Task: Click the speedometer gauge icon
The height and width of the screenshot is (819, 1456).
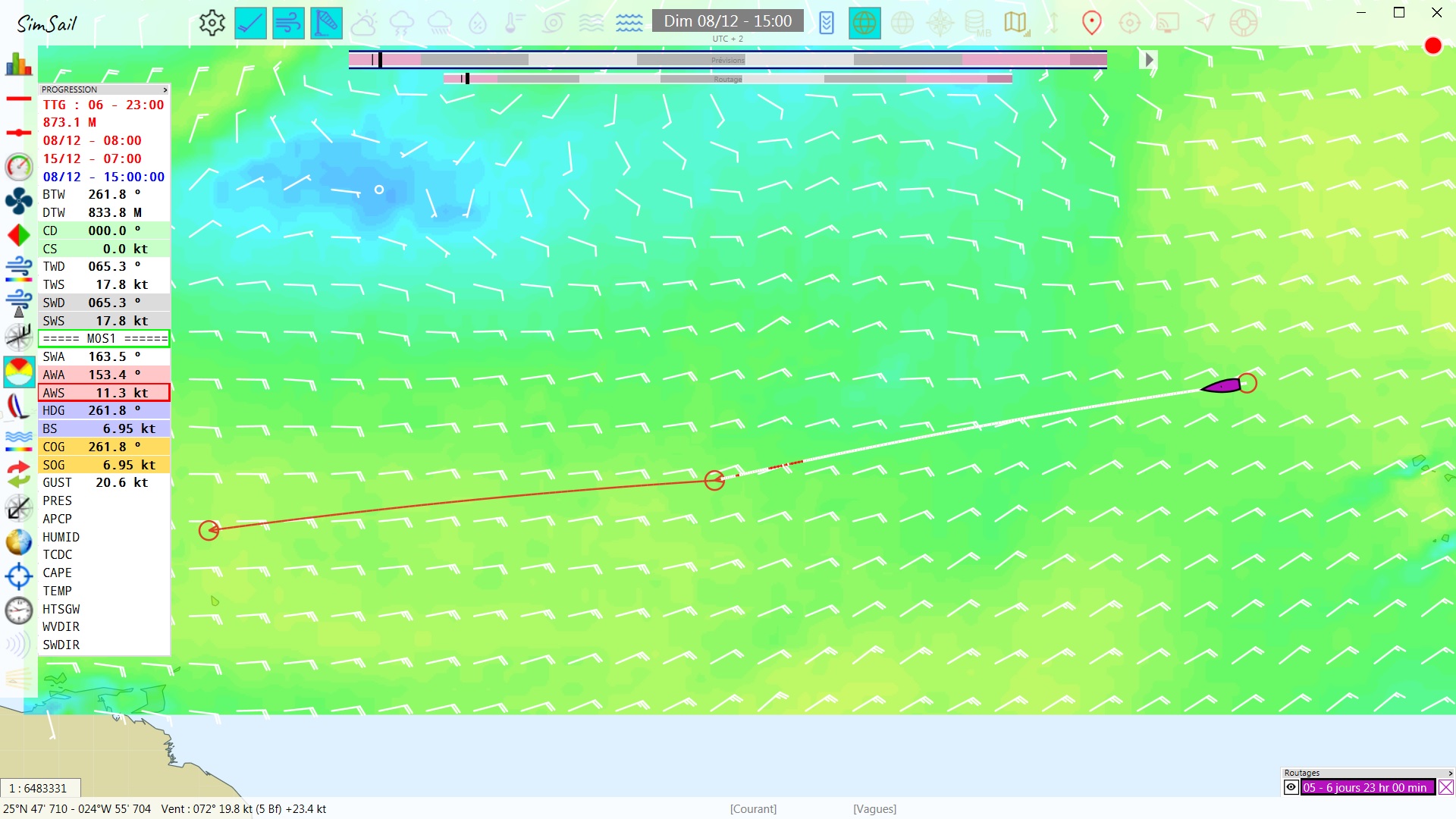Action: click(x=18, y=167)
